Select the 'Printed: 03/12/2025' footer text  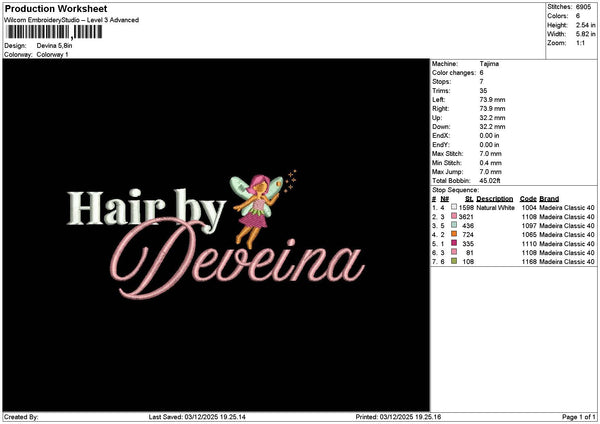click(x=398, y=417)
